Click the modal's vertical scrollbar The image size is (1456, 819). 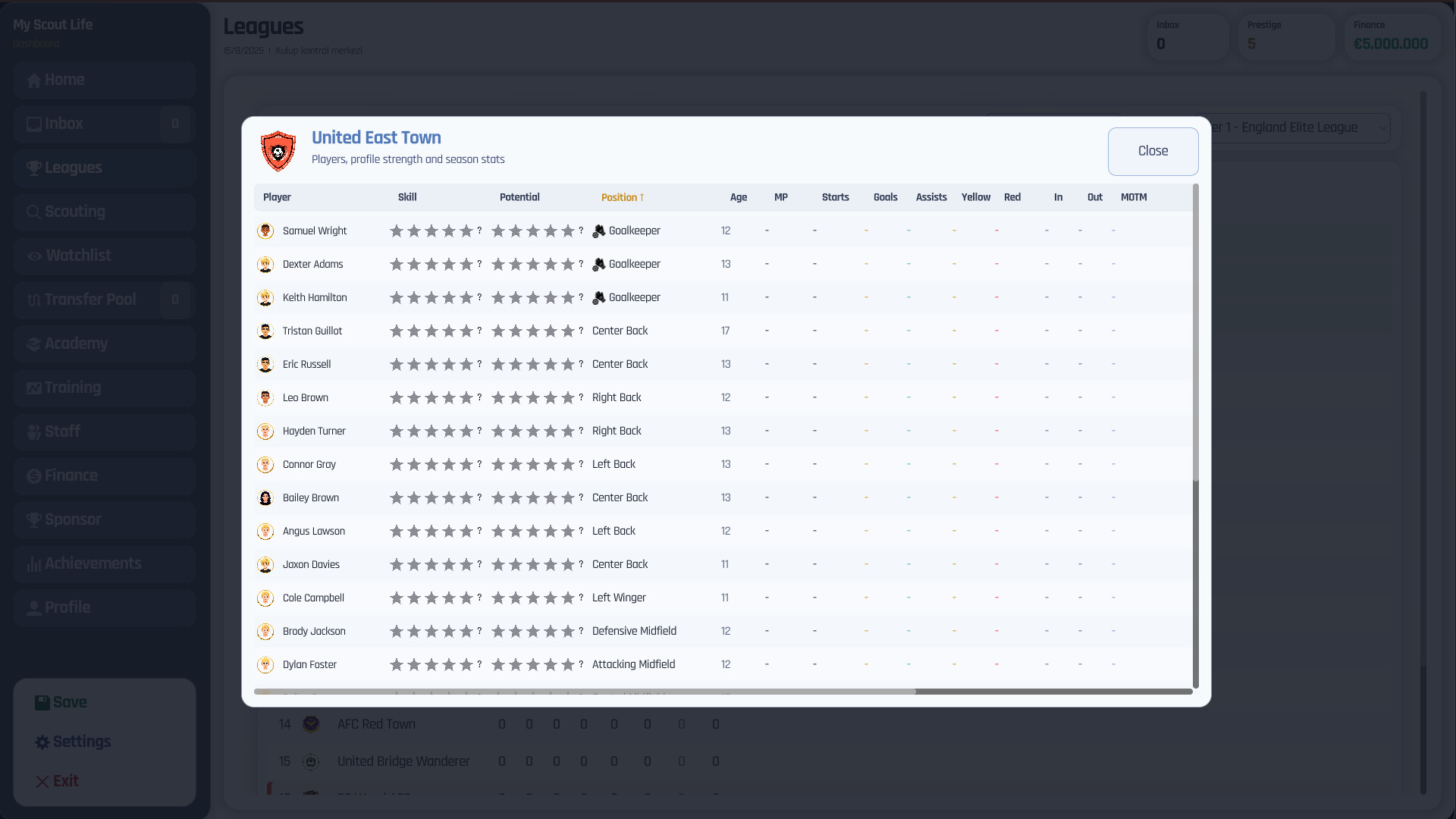1195,334
